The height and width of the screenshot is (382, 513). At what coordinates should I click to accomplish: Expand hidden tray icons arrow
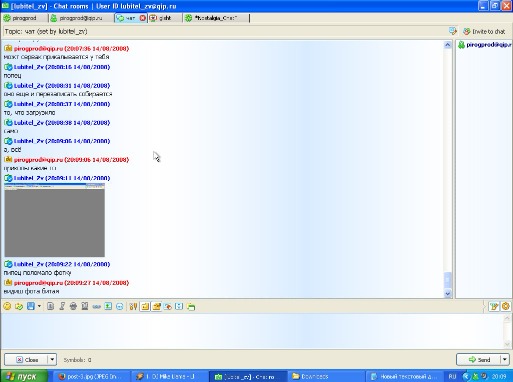click(x=466, y=377)
